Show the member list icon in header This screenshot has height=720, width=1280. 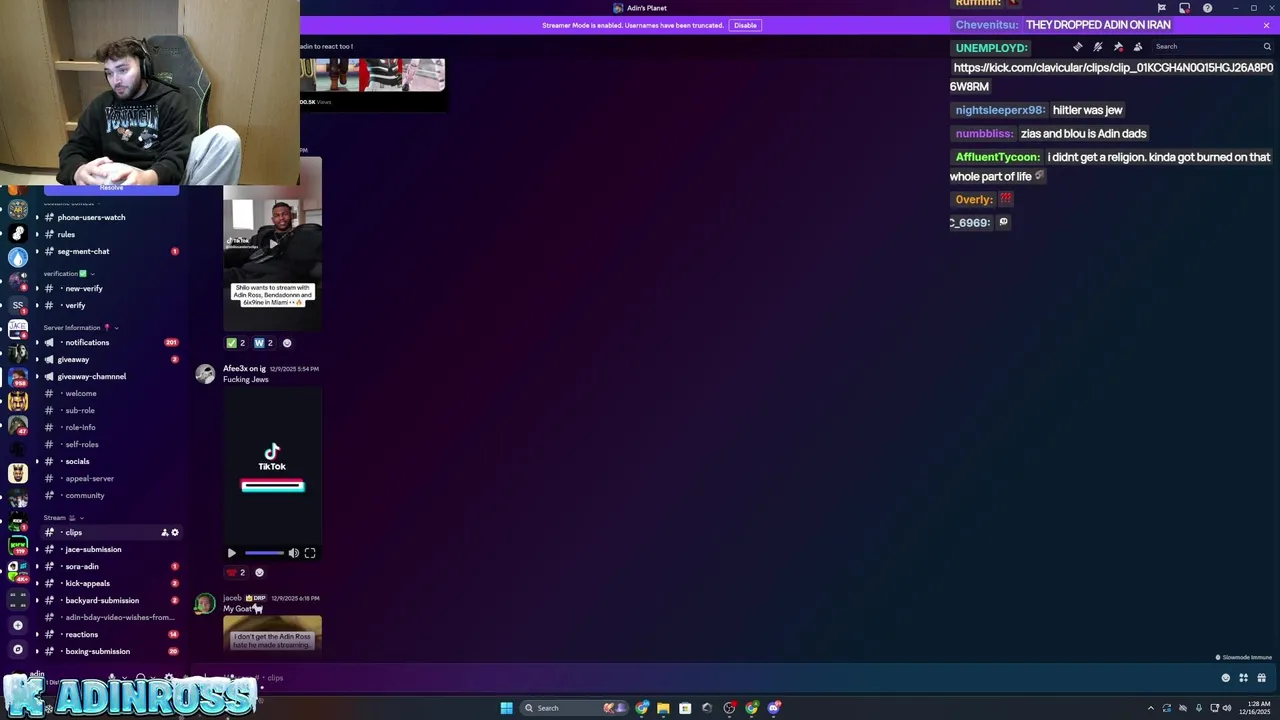click(1138, 47)
